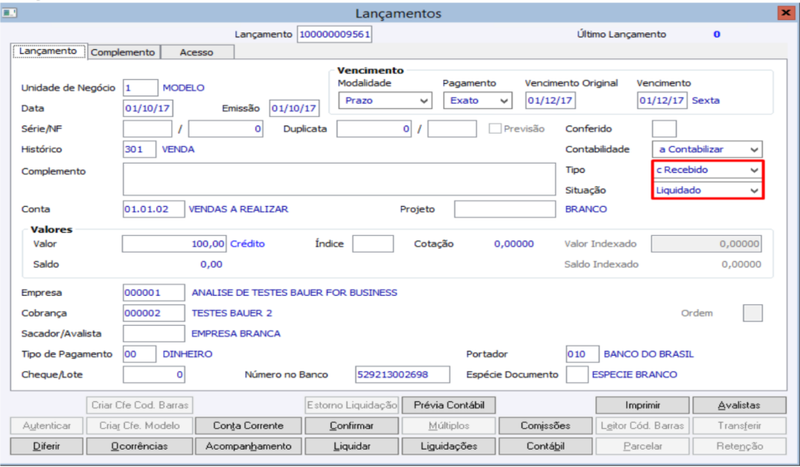Click the Valor field showing 100,00
This screenshot has width=800, height=467.
(x=174, y=244)
